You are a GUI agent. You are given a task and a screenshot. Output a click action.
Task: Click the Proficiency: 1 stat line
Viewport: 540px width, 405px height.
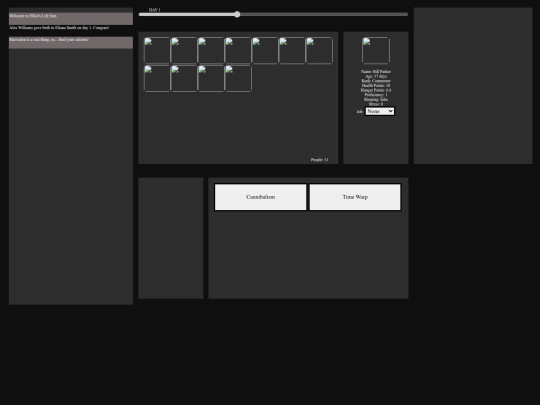tap(376, 95)
